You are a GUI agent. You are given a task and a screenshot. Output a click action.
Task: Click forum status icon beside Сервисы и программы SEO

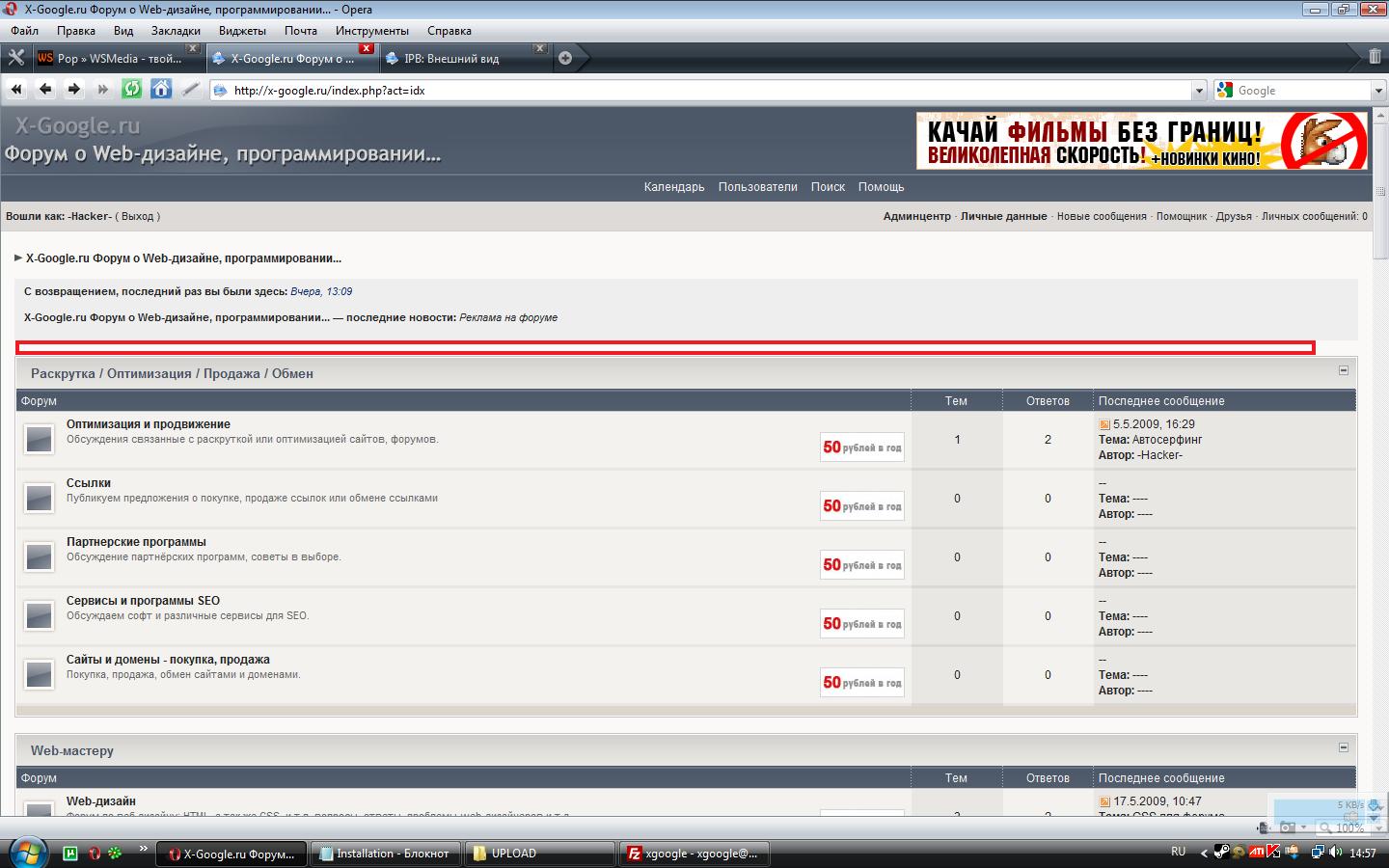click(39, 616)
